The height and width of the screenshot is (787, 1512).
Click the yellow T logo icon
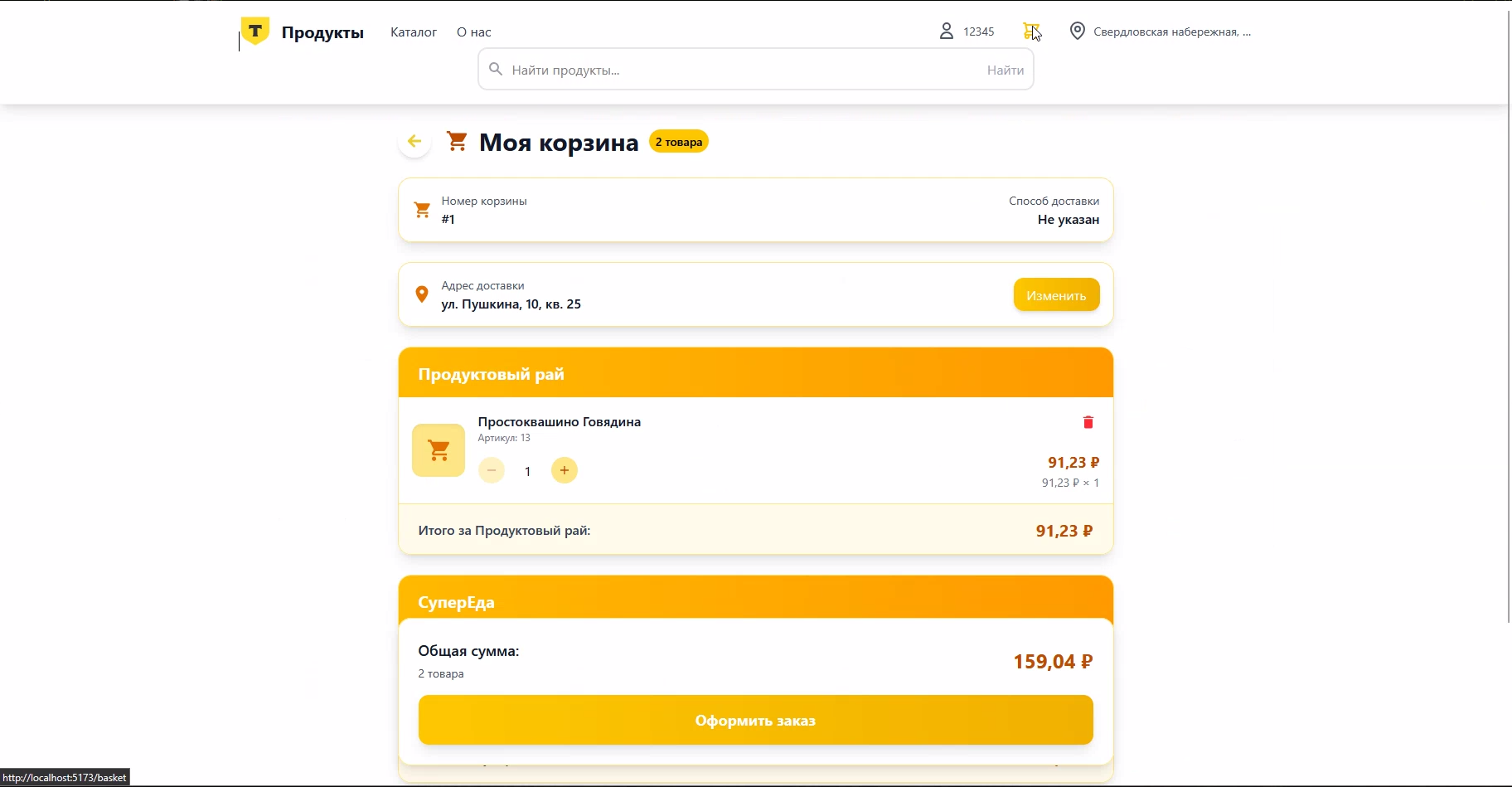pyautogui.click(x=255, y=32)
